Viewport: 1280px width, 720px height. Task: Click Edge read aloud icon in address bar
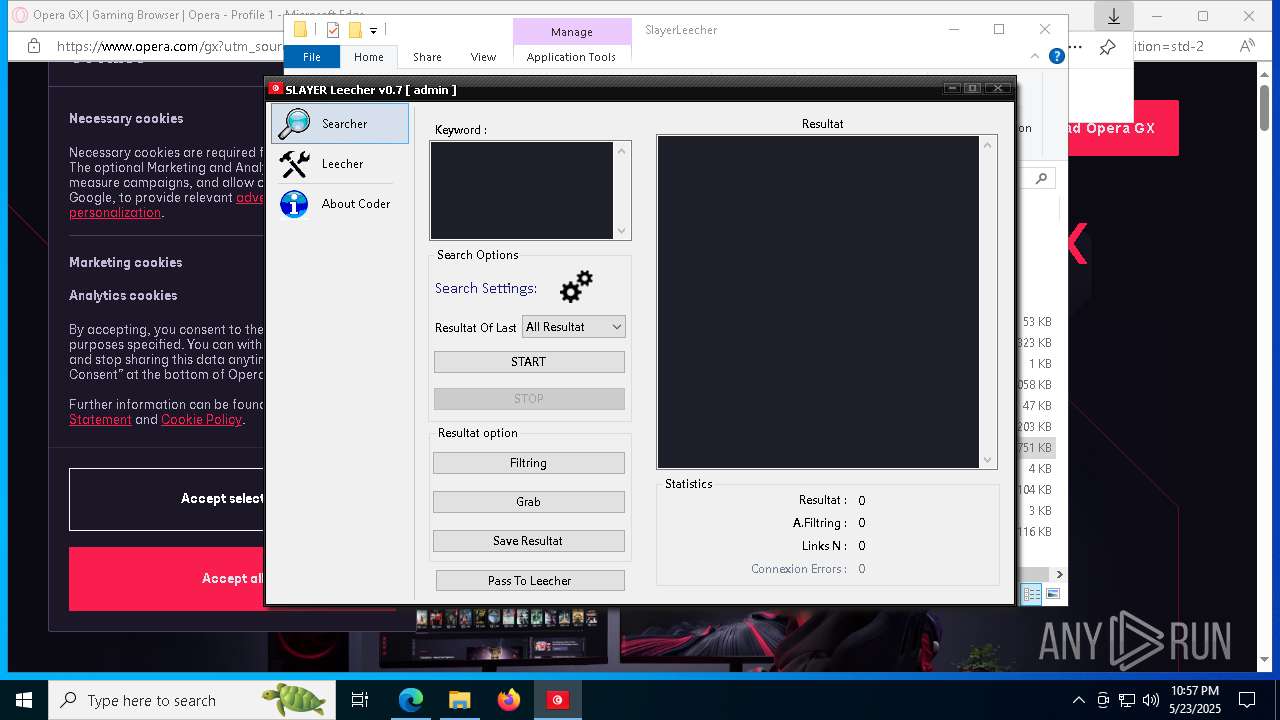click(1247, 46)
